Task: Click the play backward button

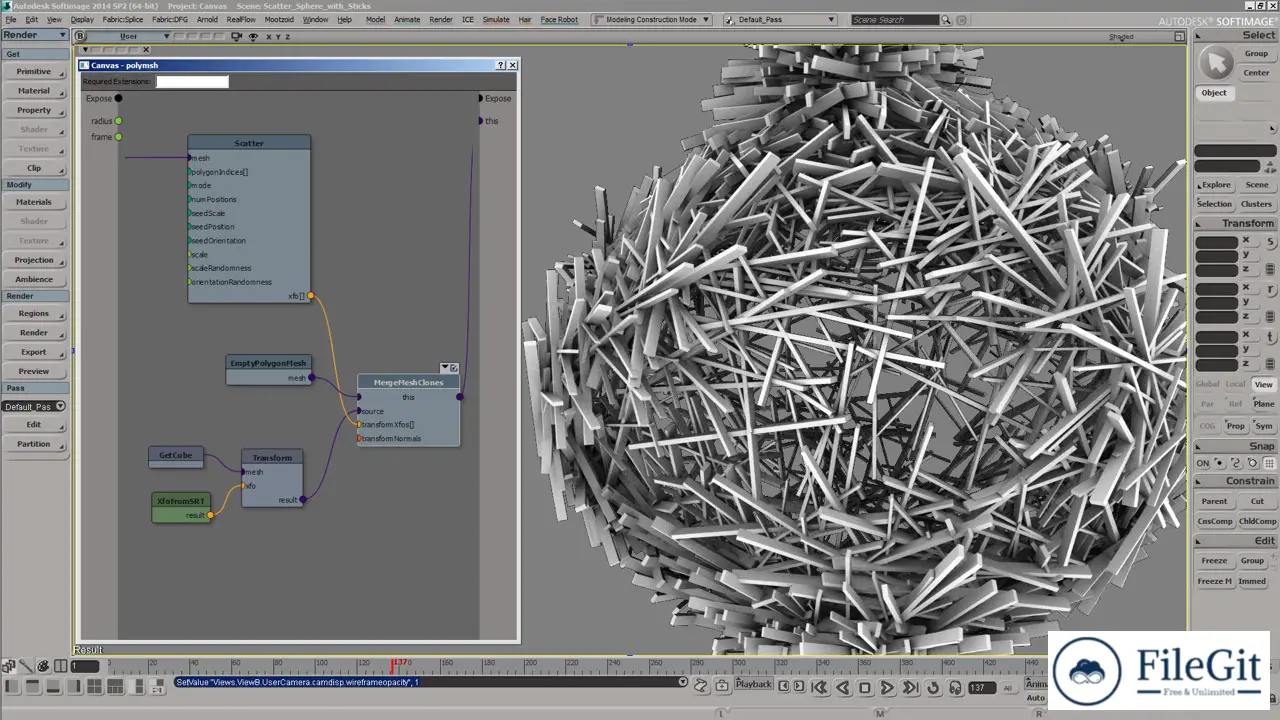Action: click(x=843, y=688)
